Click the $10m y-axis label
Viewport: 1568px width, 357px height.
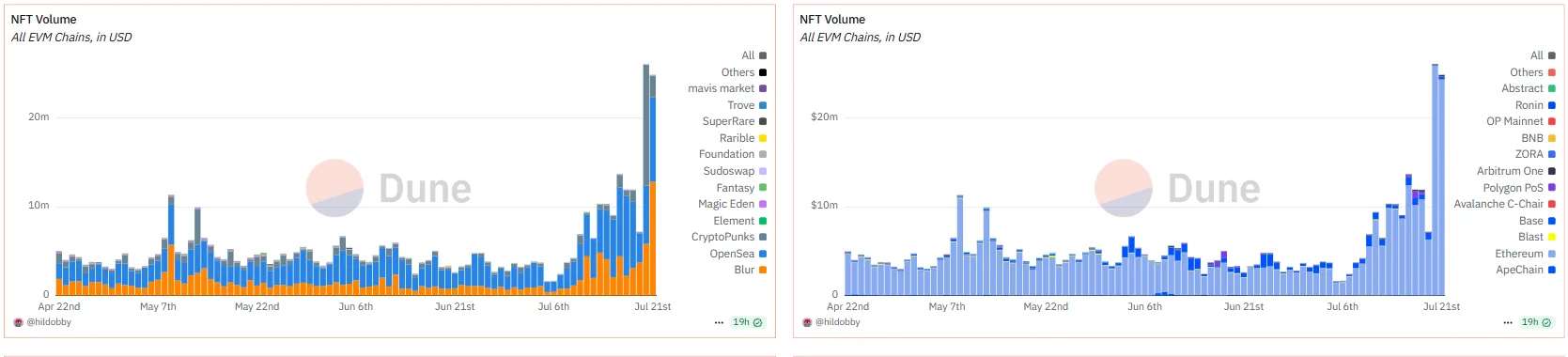tap(824, 205)
